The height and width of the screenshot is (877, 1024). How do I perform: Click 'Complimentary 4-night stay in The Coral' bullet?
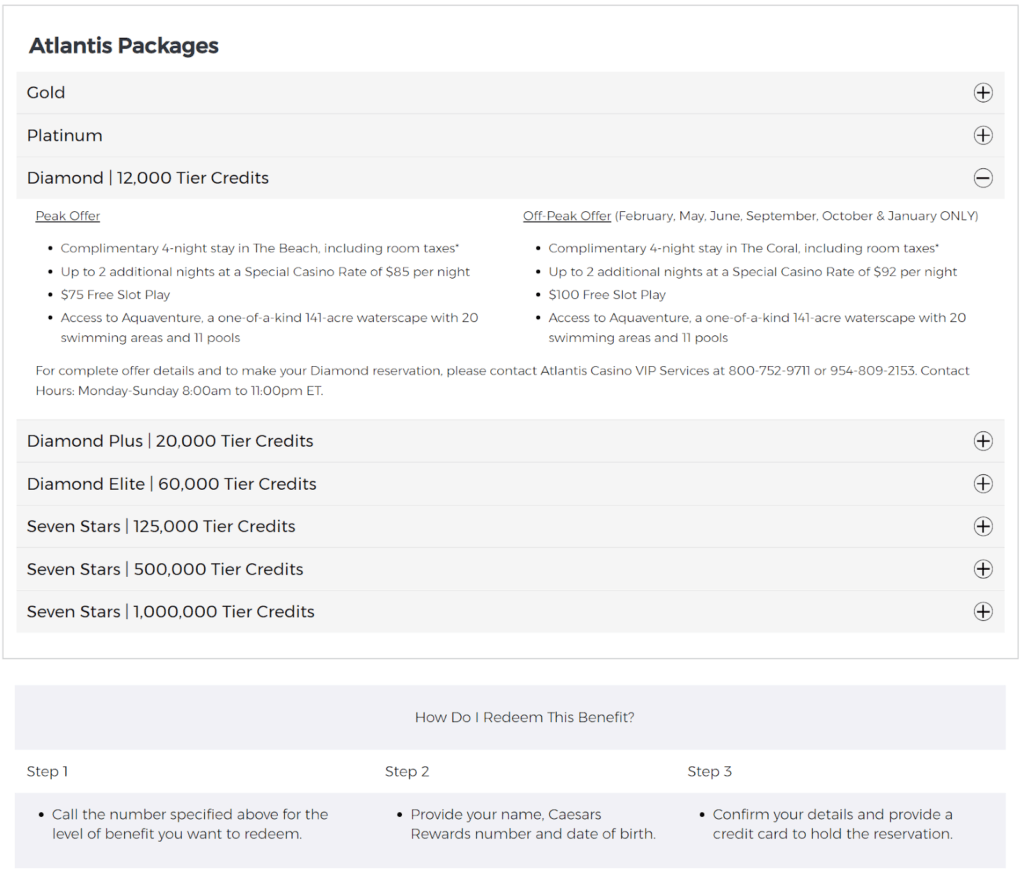[743, 248]
